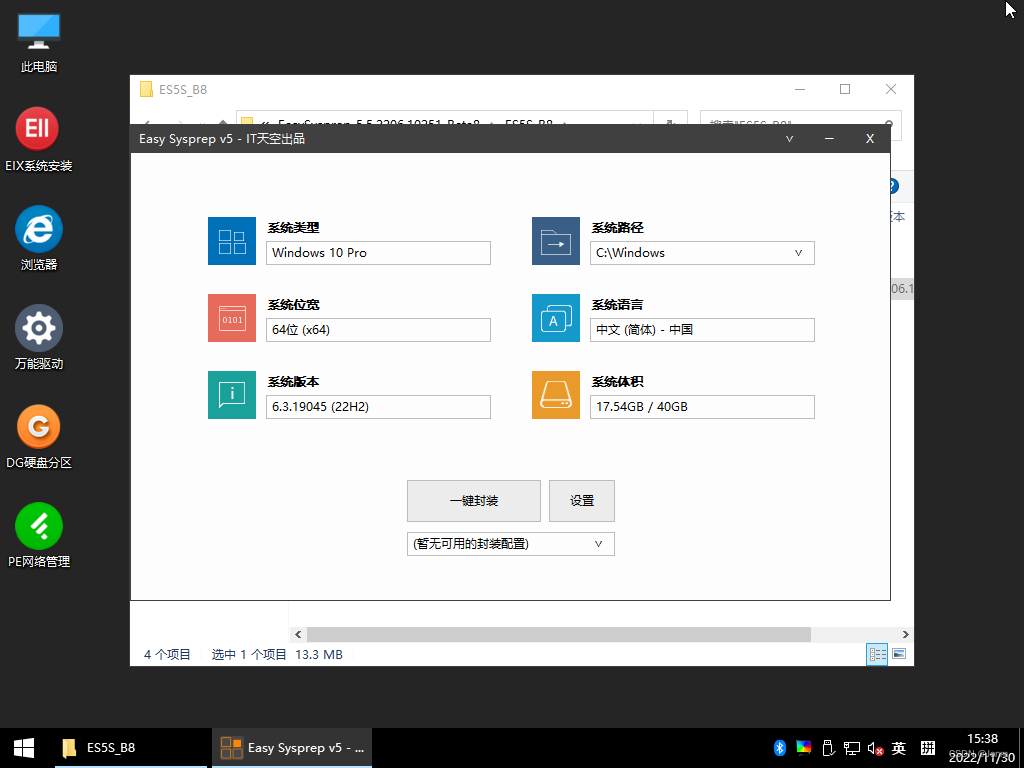Maximize the ES5S_B8 Explorer window
This screenshot has height=768, width=1024.
(844, 89)
